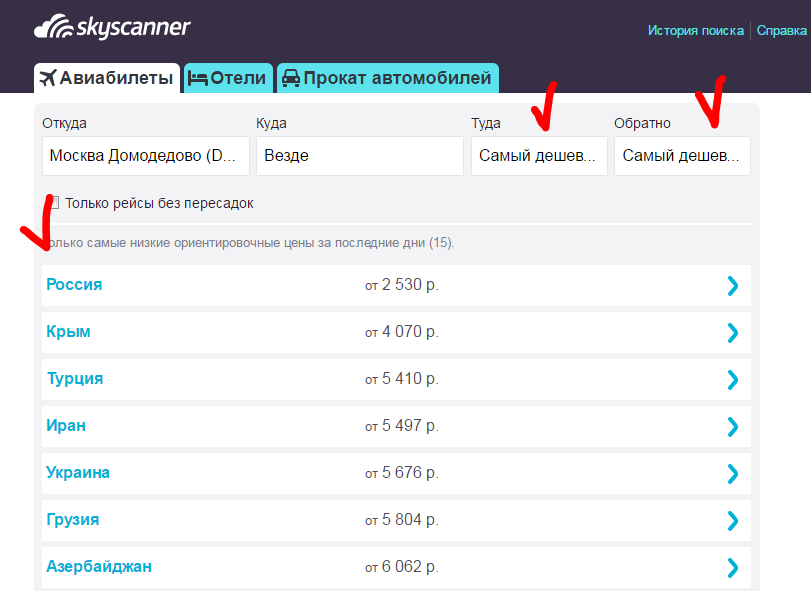Open the Авиабилеты tab

[x=107, y=78]
